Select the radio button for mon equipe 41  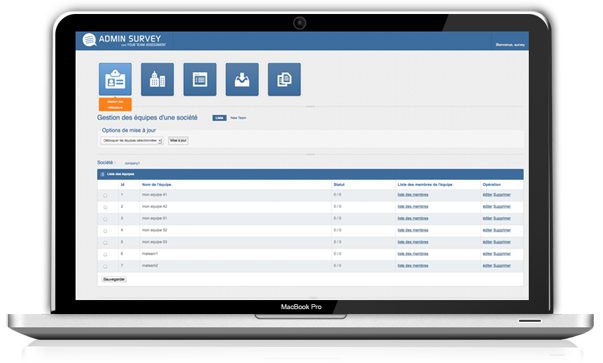coord(105,195)
